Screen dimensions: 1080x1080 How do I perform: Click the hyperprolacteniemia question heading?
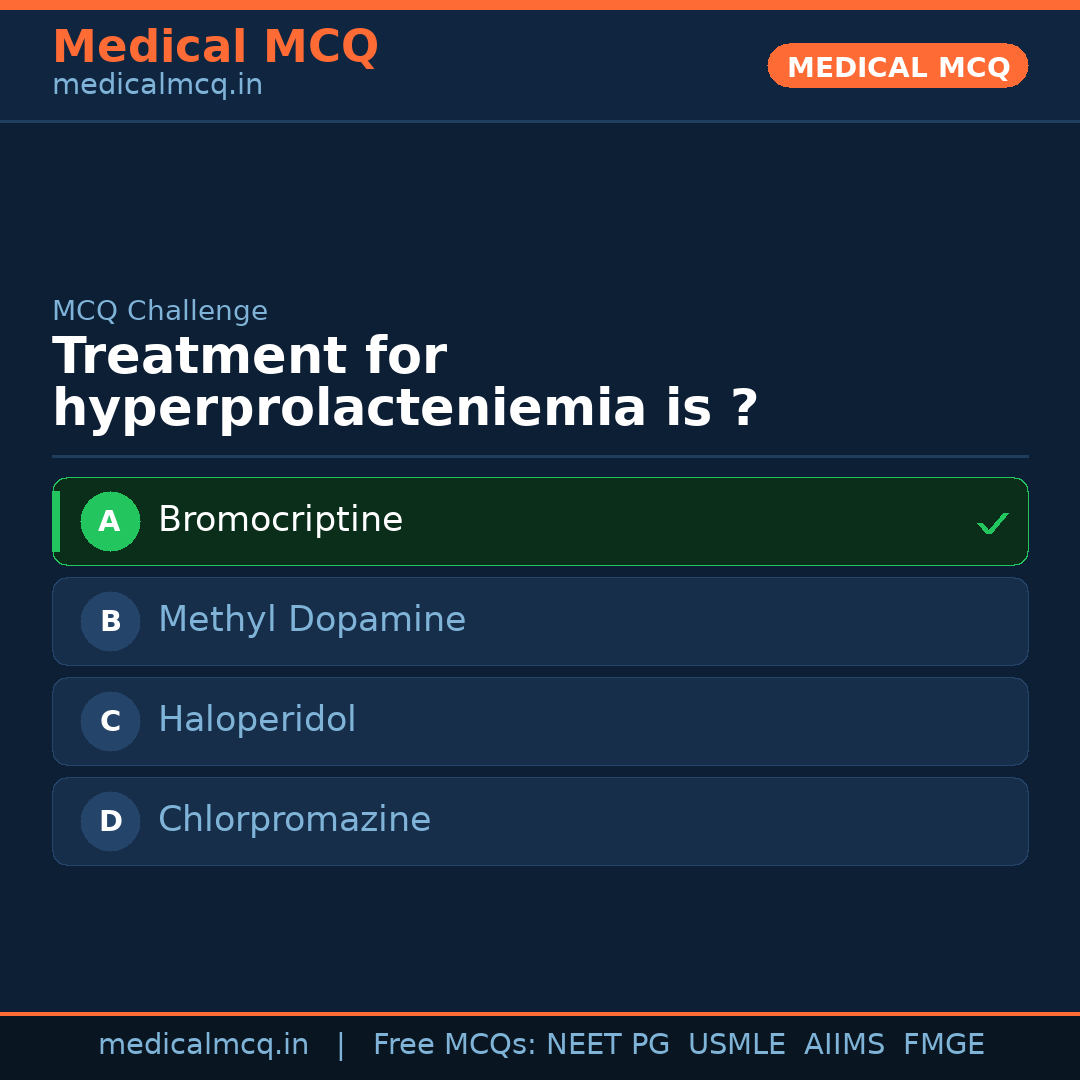(x=405, y=383)
